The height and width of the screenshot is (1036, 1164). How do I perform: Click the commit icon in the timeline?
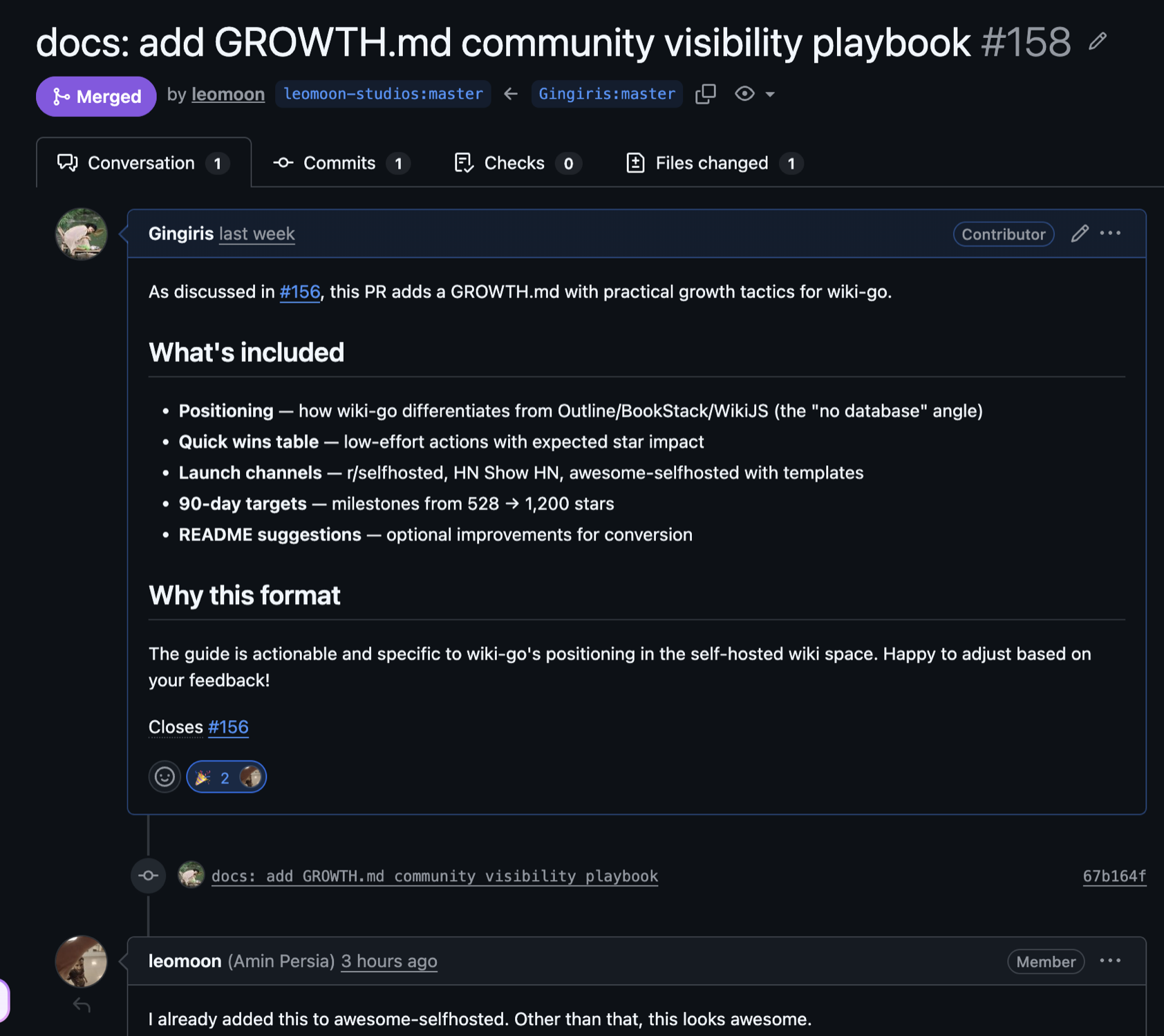click(x=148, y=876)
